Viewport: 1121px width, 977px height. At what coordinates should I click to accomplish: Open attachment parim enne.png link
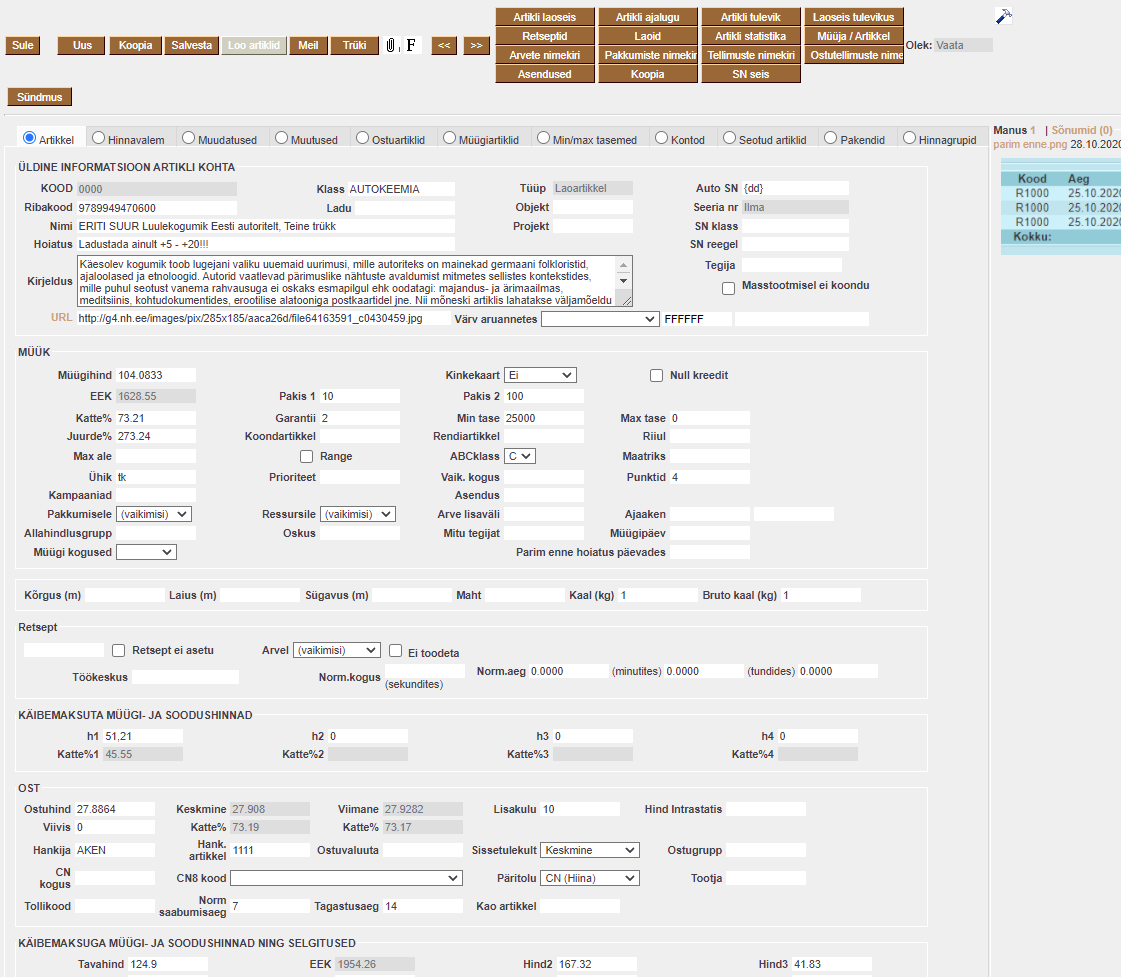pos(1029,144)
